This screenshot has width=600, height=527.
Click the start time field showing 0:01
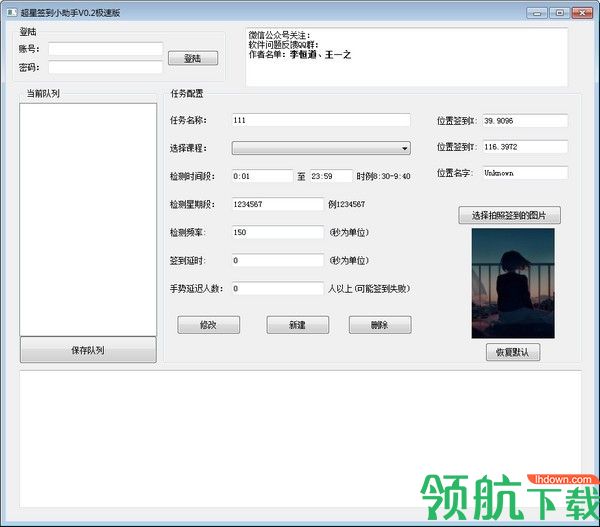point(262,176)
